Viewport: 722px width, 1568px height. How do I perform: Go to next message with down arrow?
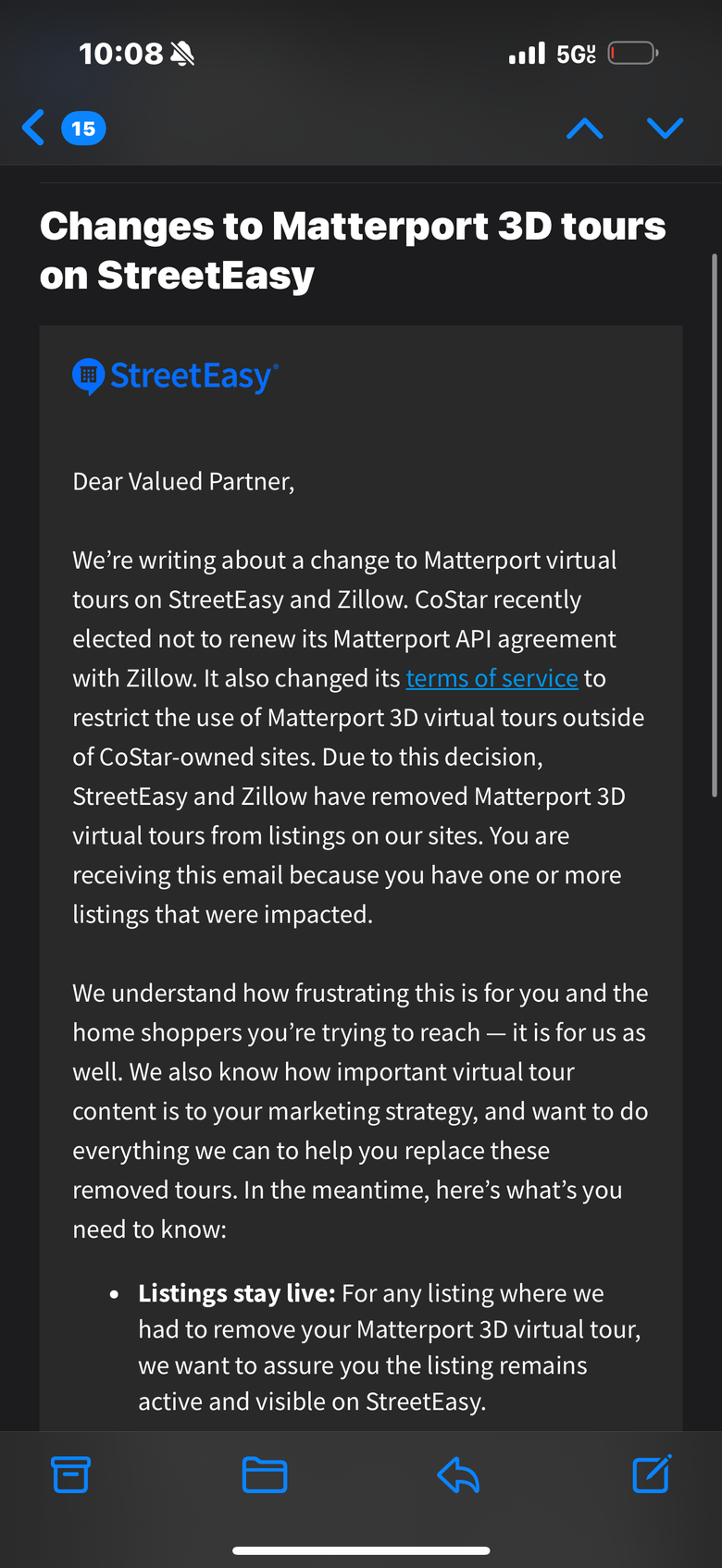[x=665, y=128]
